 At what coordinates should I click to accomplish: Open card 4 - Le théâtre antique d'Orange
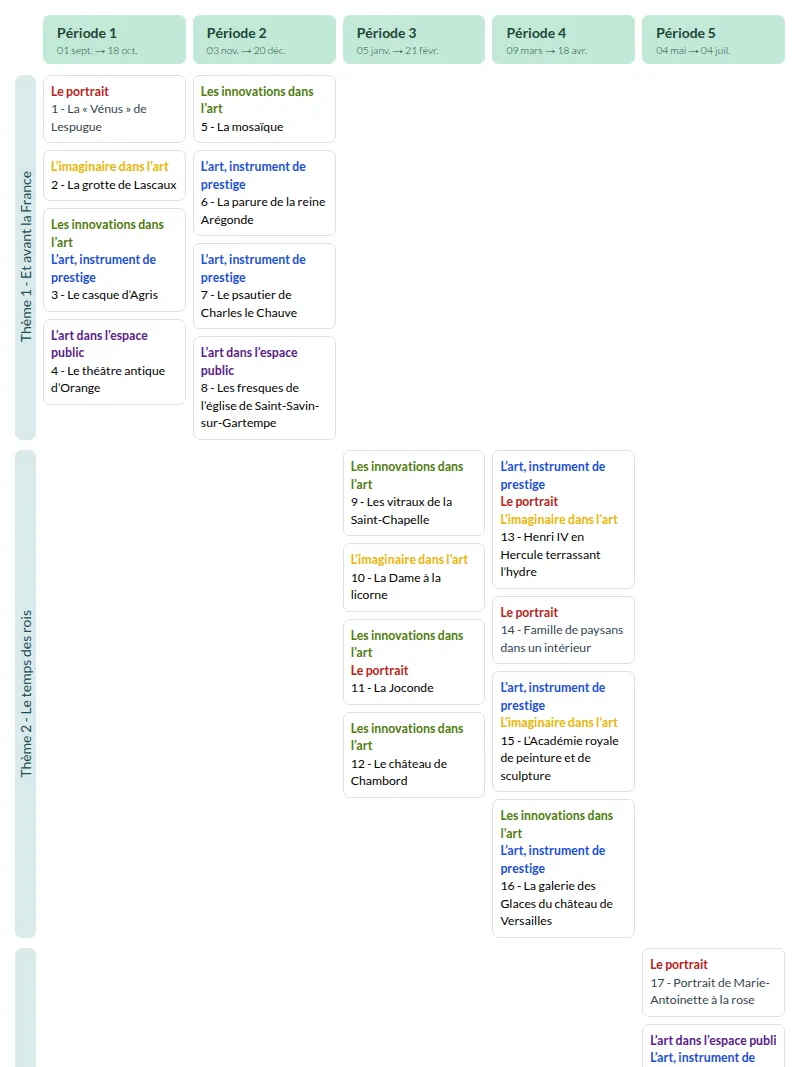coord(114,362)
